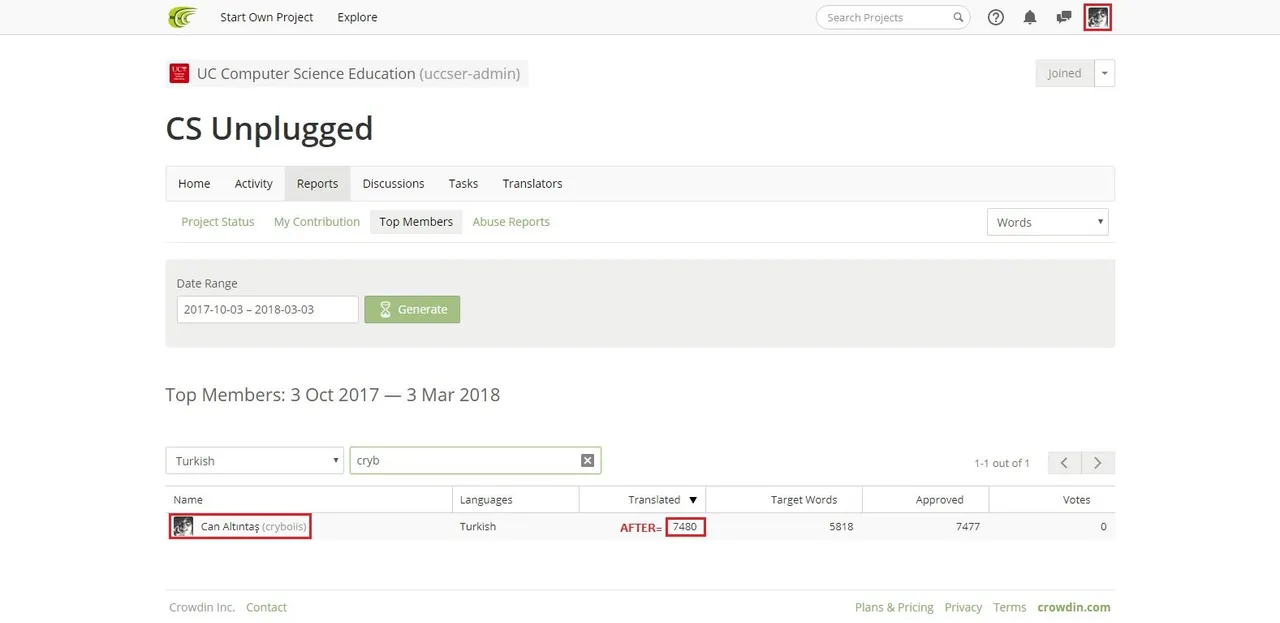
Task: Open the Turkish language dropdown
Action: pyautogui.click(x=255, y=460)
